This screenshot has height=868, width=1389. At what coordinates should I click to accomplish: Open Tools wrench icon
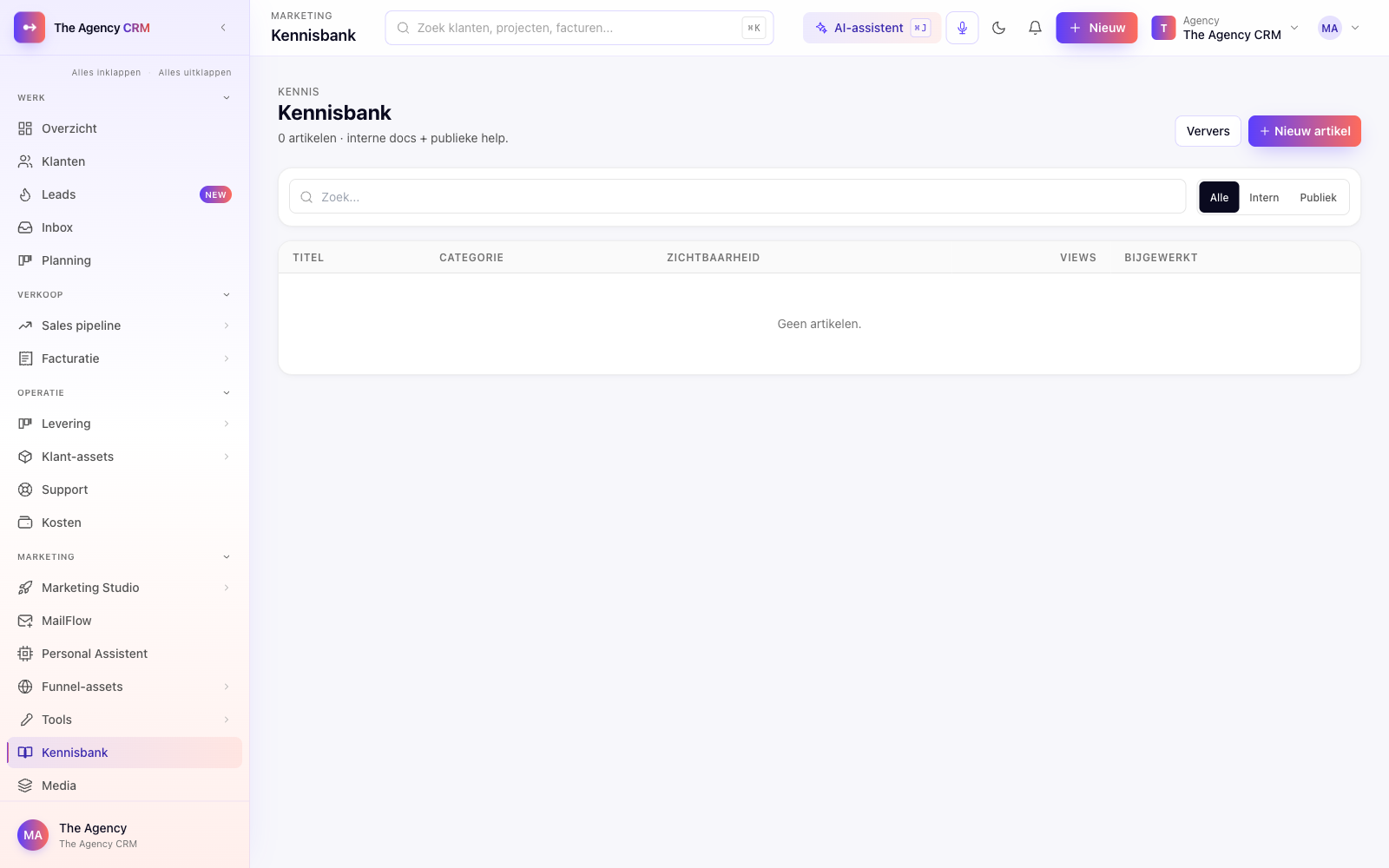[x=25, y=720]
